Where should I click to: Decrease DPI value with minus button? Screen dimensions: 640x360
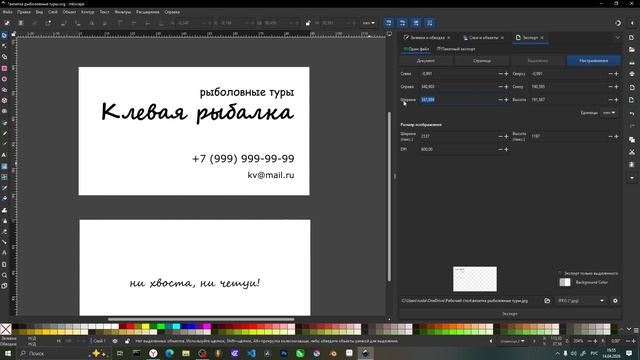(x=500, y=149)
